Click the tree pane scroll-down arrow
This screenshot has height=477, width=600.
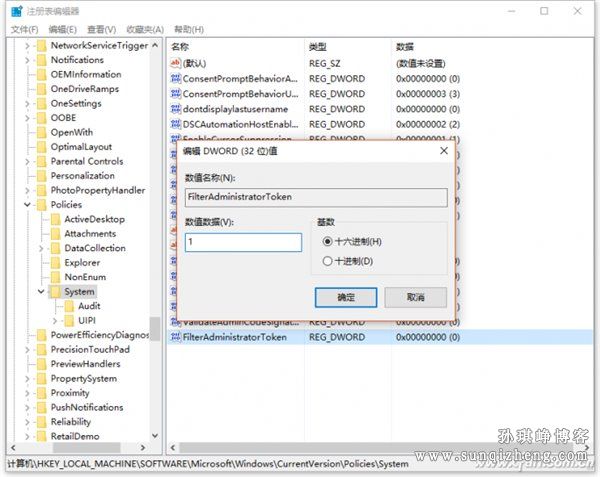point(155,436)
